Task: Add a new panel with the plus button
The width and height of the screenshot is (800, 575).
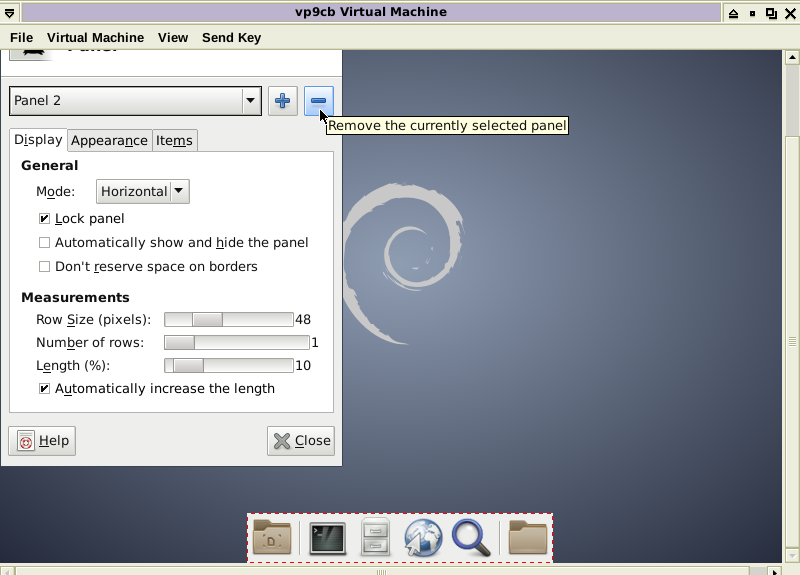Action: pos(283,101)
